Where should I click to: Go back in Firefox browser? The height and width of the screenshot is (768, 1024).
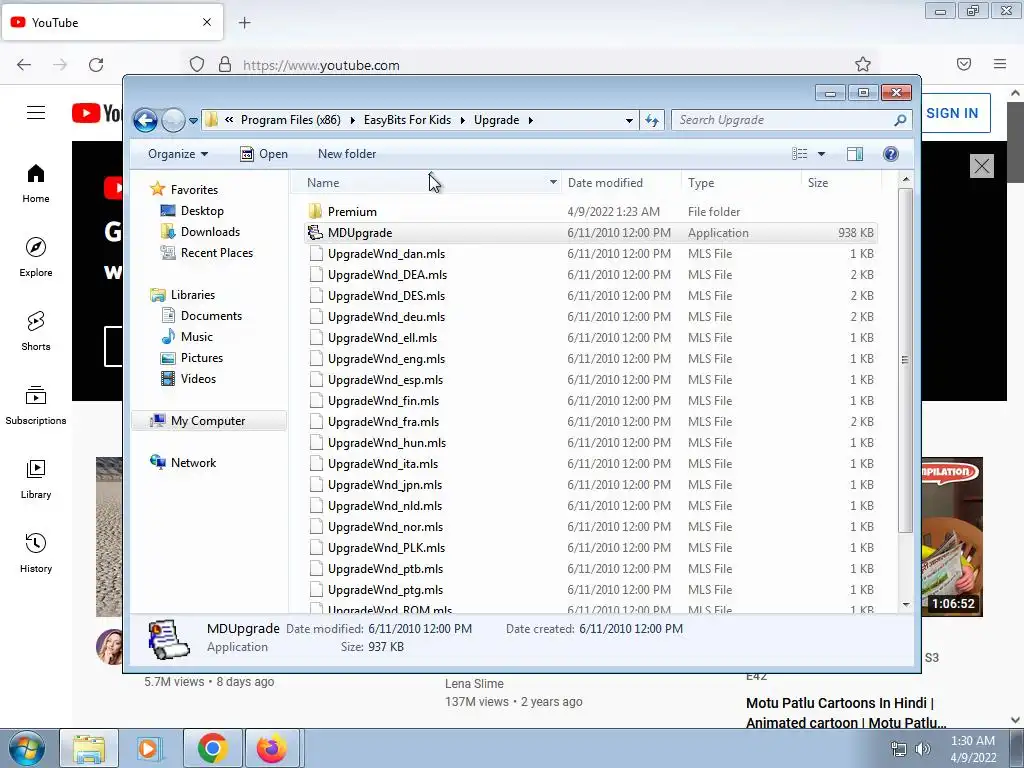(24, 65)
